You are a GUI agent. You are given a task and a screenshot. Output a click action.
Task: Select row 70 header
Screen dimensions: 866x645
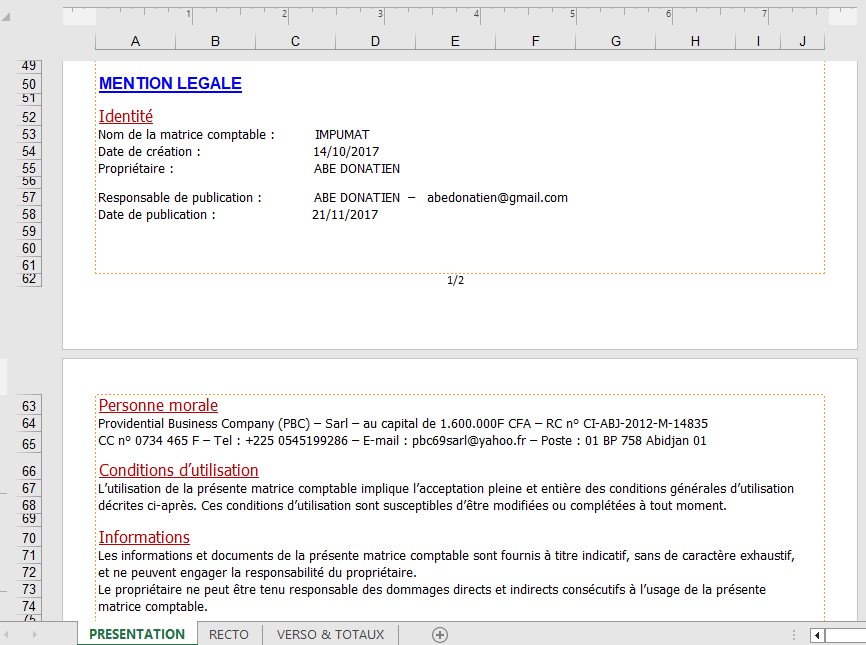click(x=29, y=538)
